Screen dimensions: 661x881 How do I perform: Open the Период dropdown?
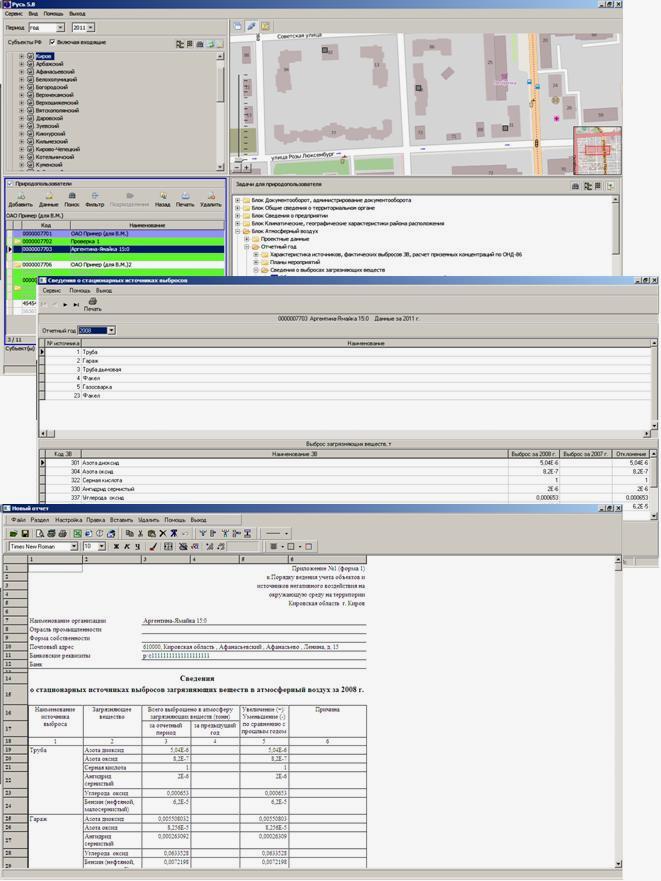[61, 28]
